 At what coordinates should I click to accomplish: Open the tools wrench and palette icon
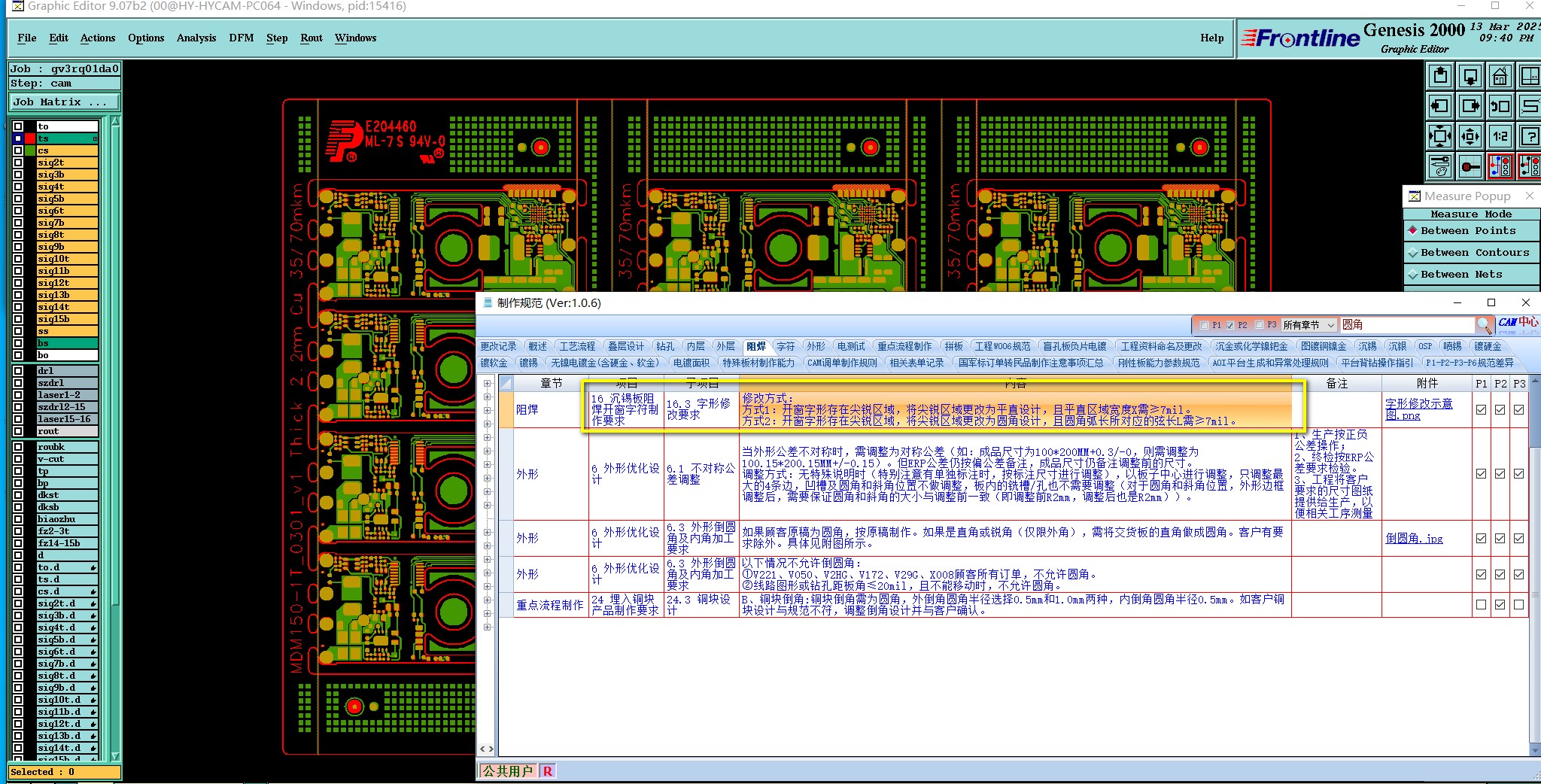(x=1440, y=166)
